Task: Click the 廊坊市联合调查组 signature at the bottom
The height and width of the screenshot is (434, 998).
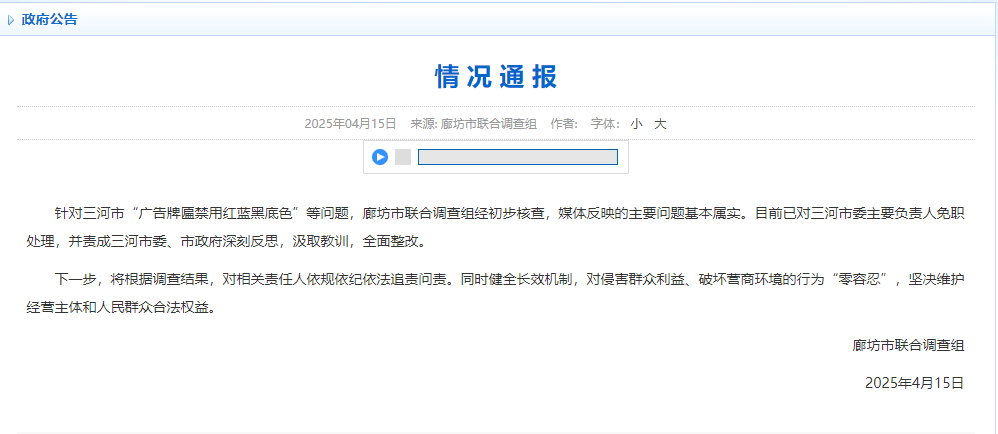Action: coord(908,345)
